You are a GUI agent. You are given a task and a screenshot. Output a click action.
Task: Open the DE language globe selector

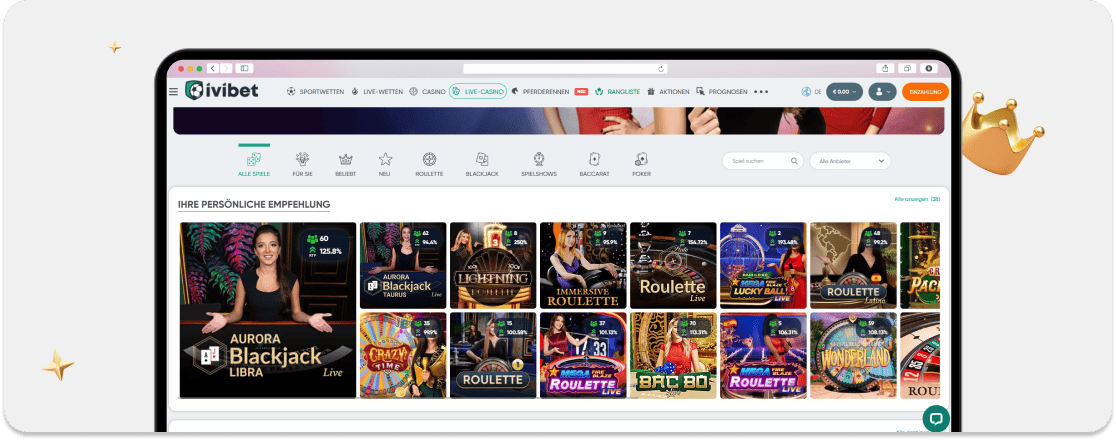[811, 92]
